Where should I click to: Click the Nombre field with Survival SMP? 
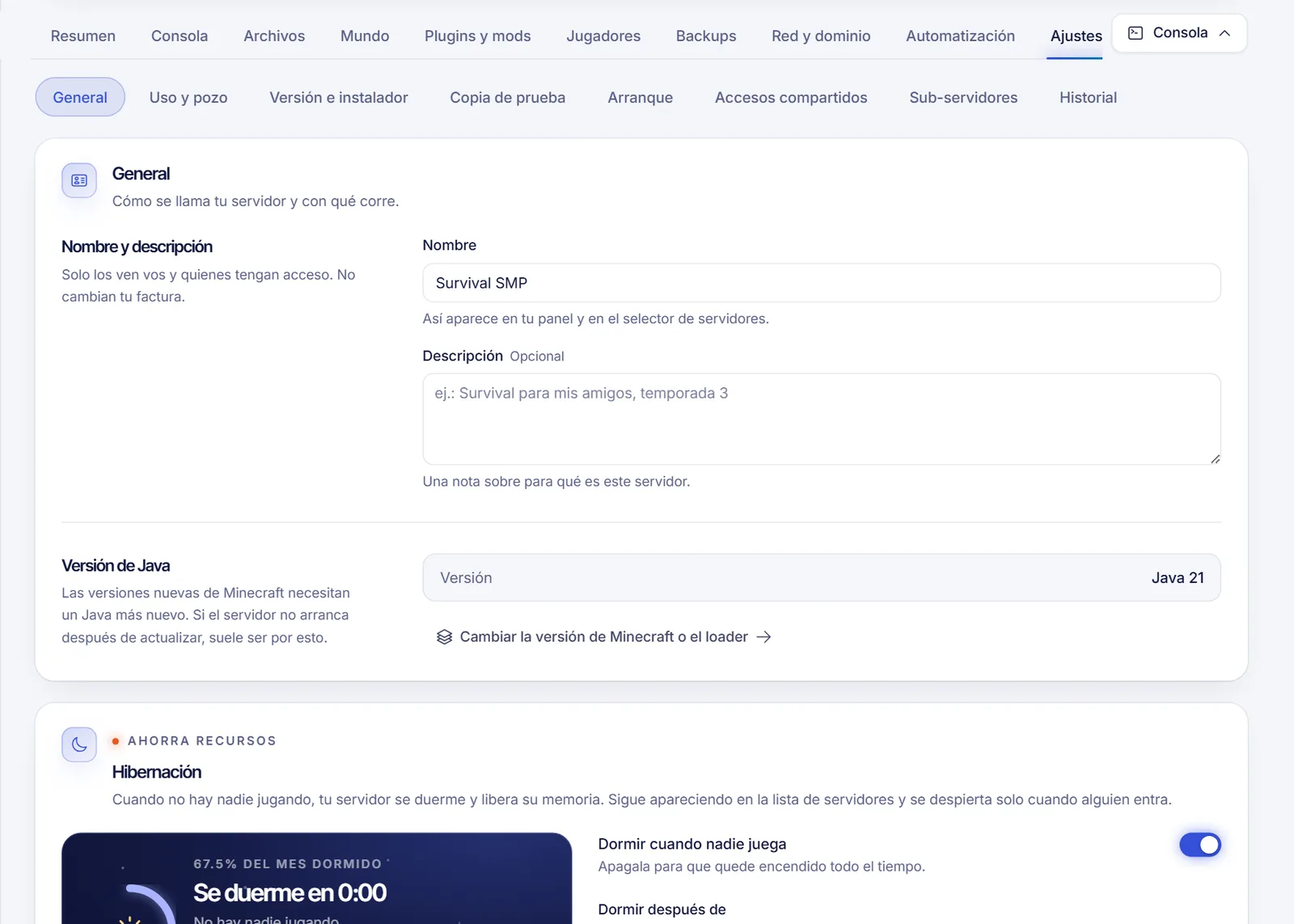(x=822, y=283)
